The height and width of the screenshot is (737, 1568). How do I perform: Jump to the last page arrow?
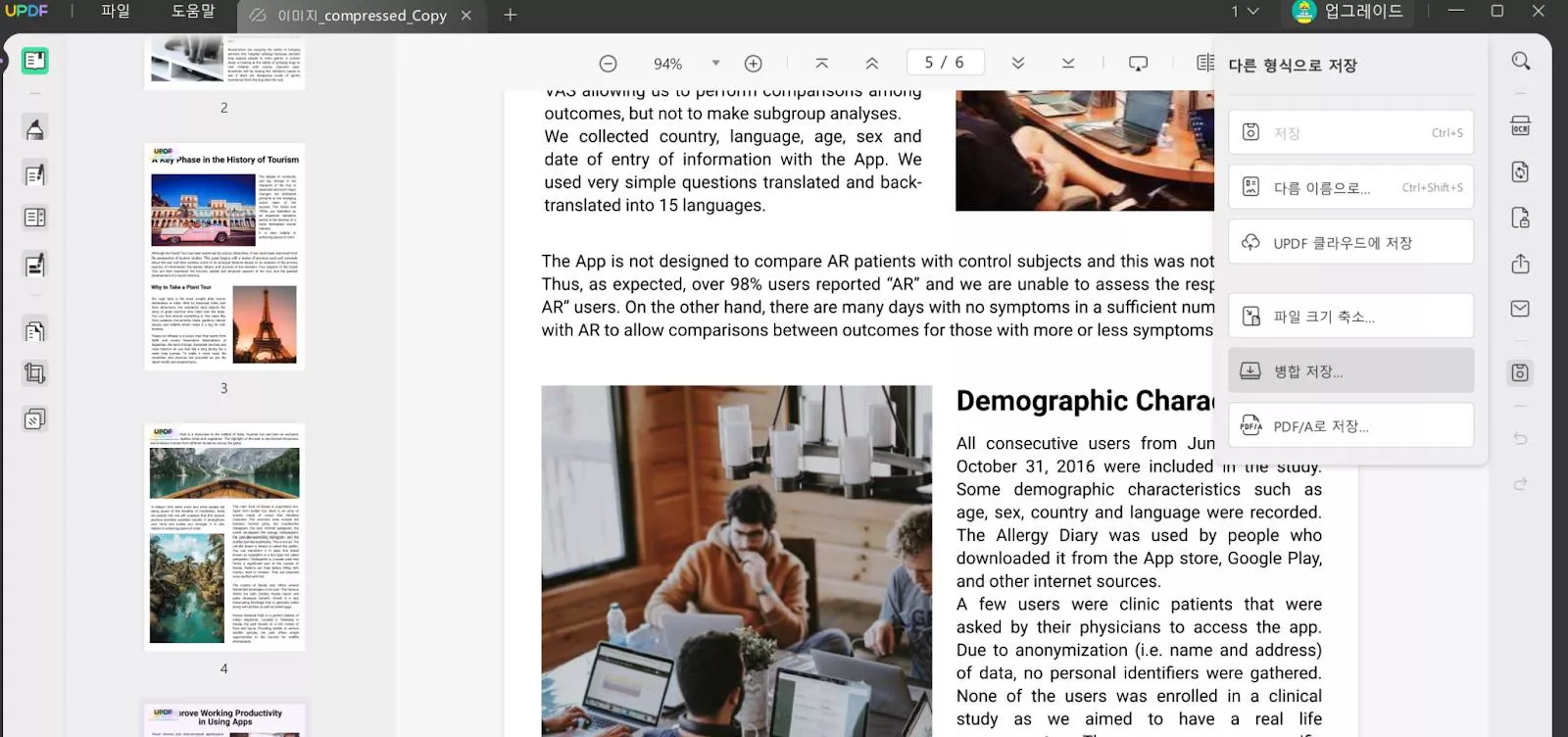[x=1068, y=63]
